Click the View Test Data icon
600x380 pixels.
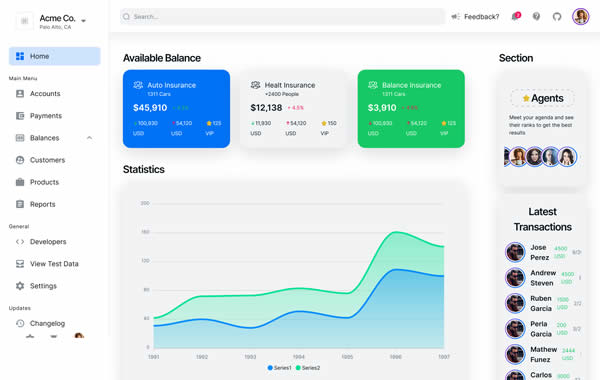[20, 264]
